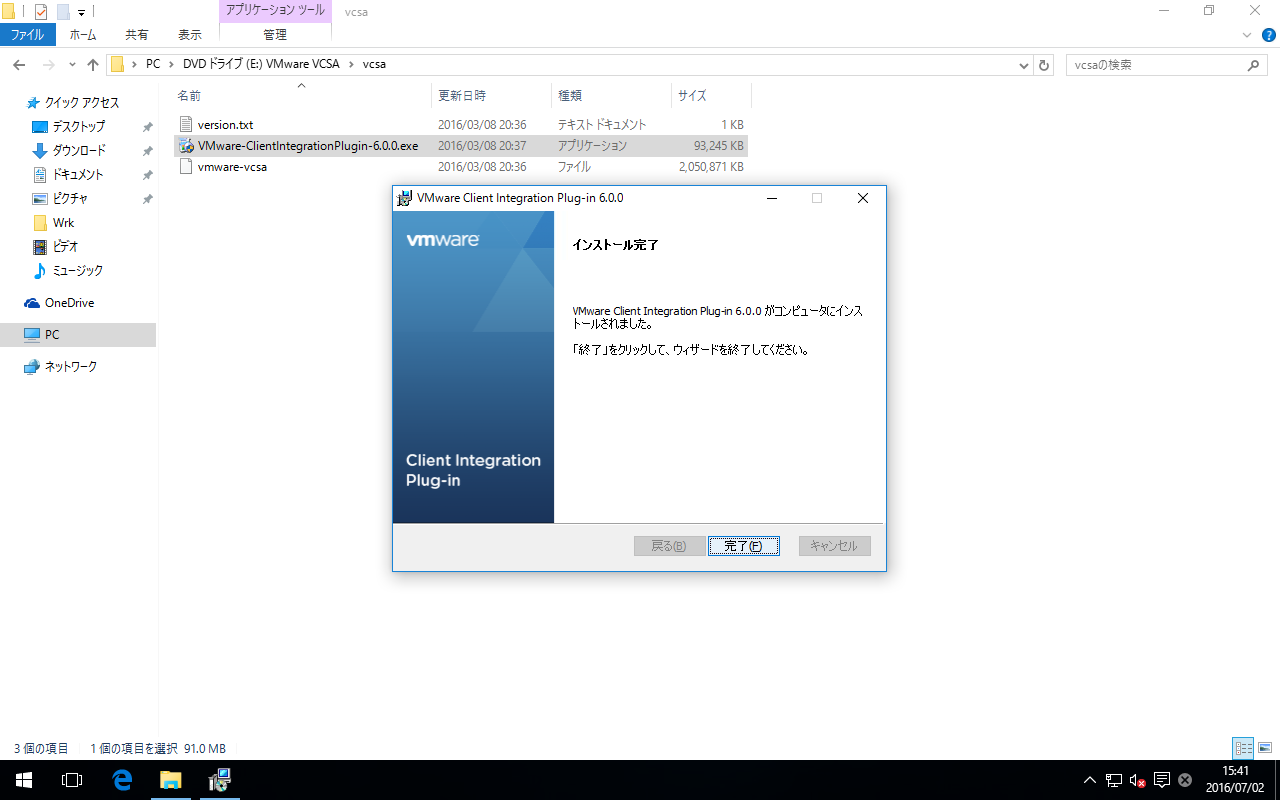Open デスクトップ in navigation pane
The width and height of the screenshot is (1280, 800).
click(x=79, y=127)
